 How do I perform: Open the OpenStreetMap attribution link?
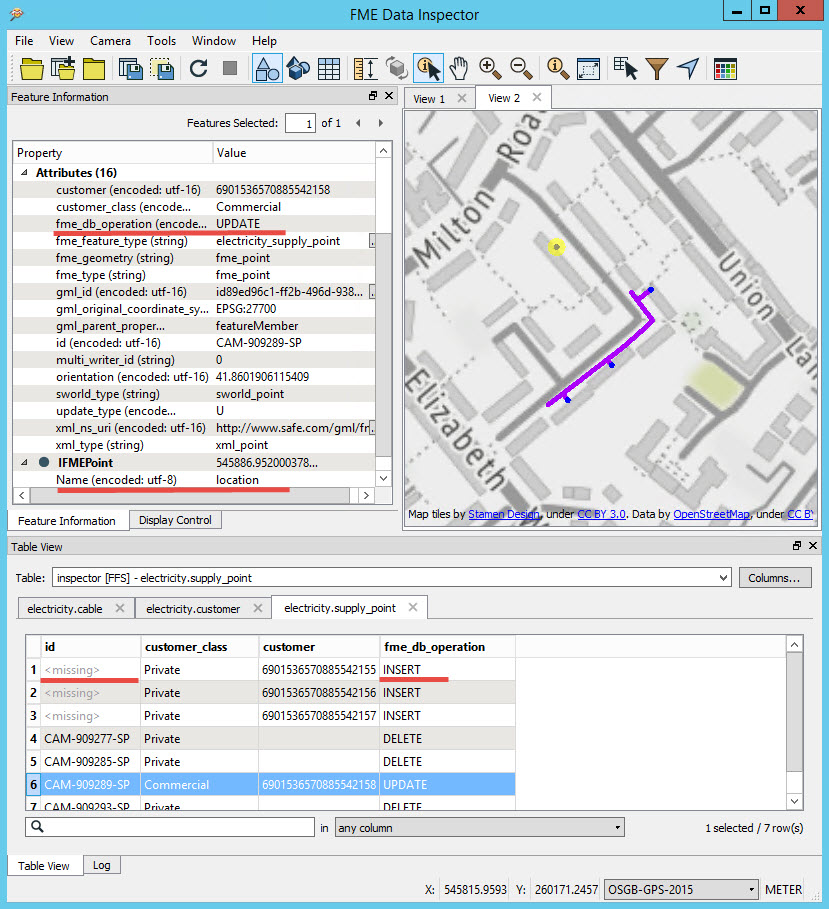(712, 514)
